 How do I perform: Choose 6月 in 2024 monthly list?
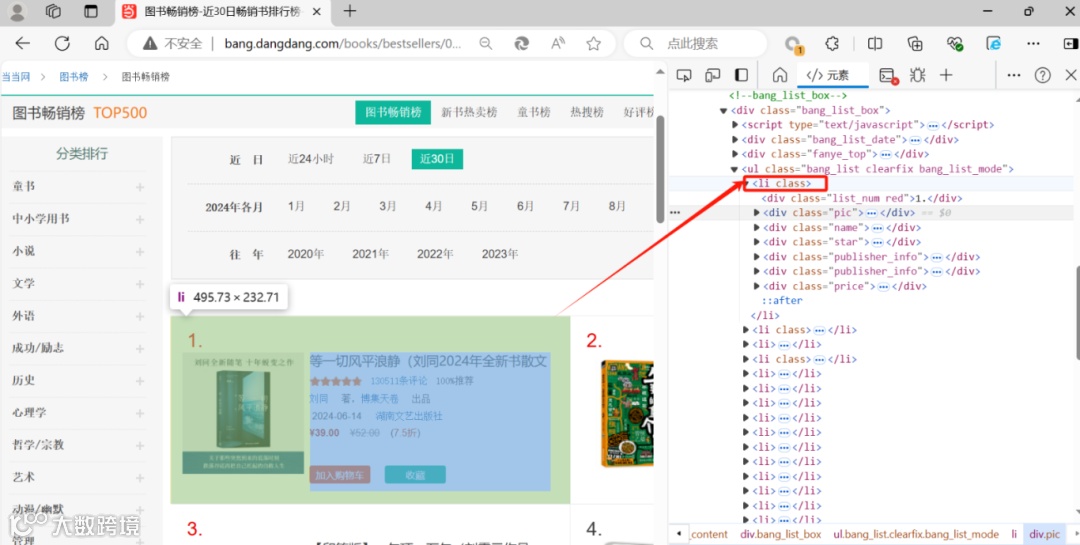(x=526, y=206)
